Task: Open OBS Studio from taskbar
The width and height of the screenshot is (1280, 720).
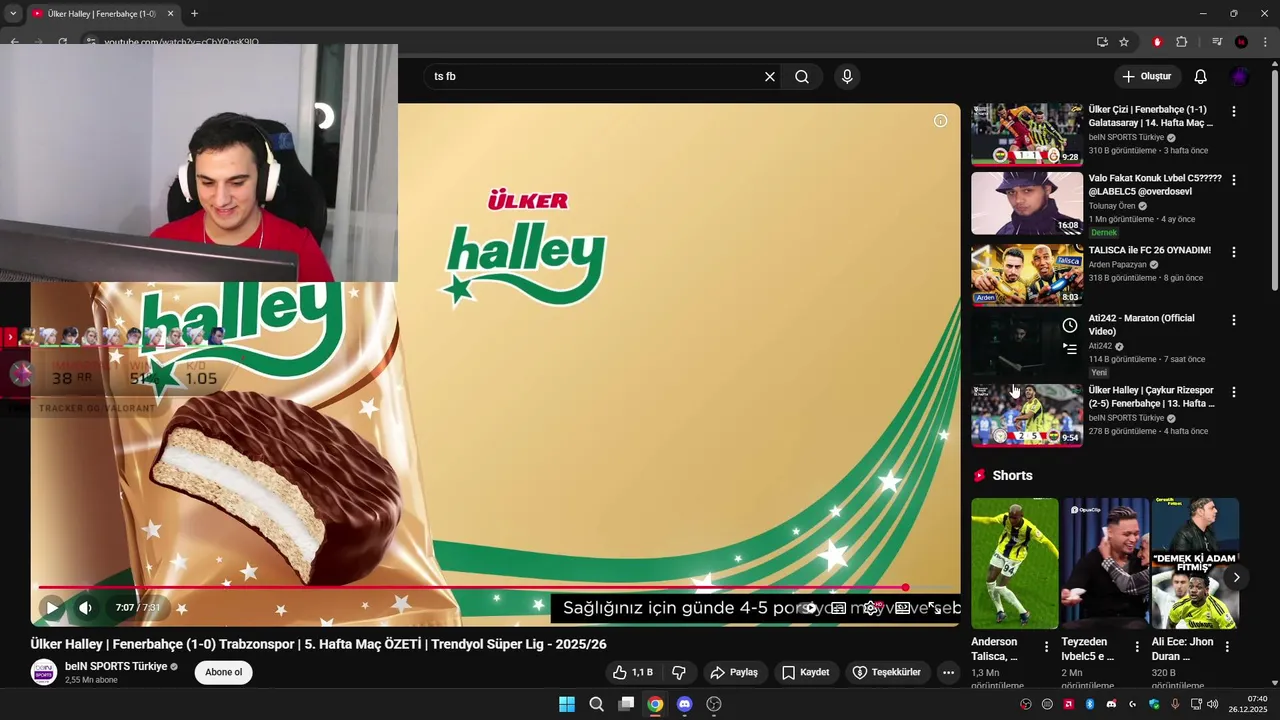Action: tap(714, 704)
